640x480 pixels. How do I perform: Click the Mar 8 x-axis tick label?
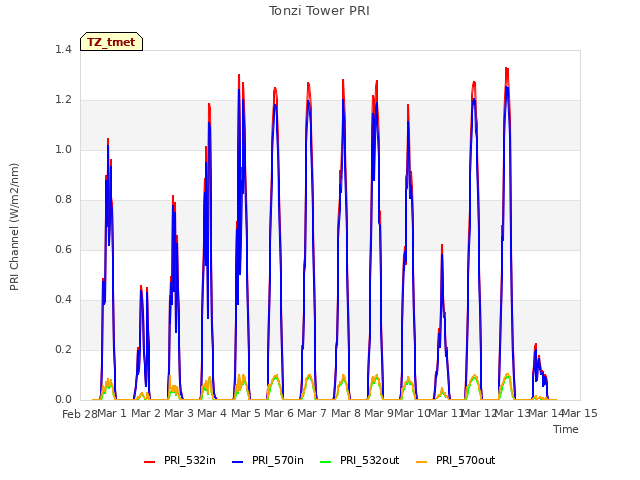[x=346, y=413]
